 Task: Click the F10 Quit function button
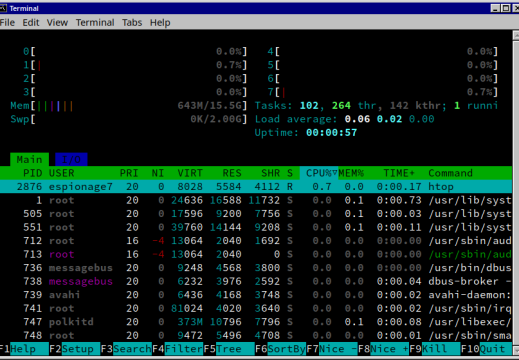tap(486, 349)
